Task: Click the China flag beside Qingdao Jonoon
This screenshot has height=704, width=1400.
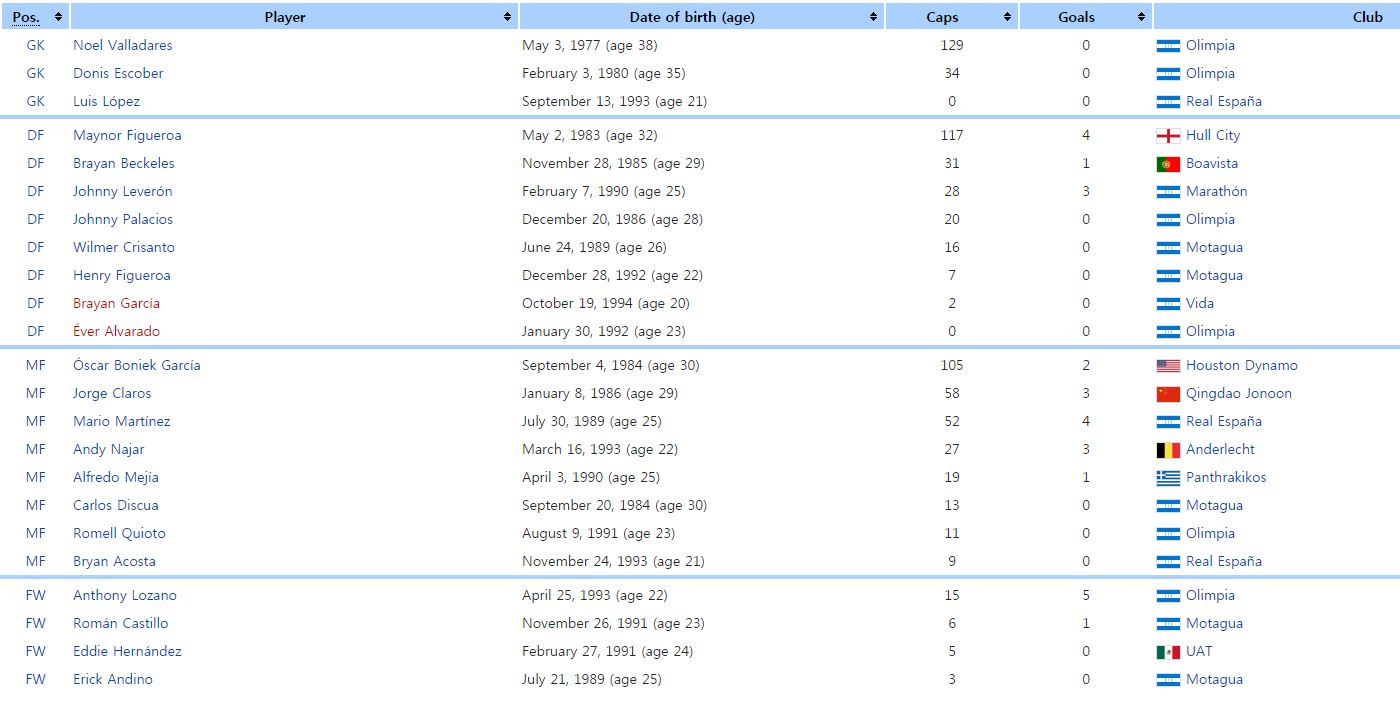Action: pyautogui.click(x=1168, y=394)
